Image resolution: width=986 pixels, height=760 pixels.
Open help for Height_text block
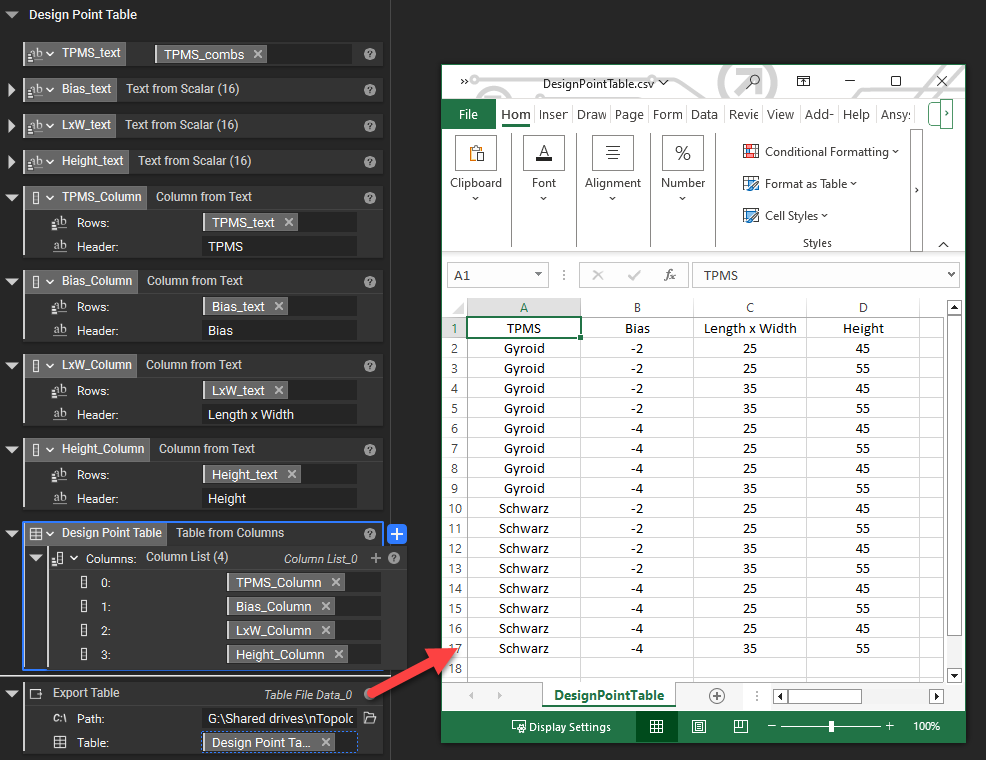(x=370, y=162)
